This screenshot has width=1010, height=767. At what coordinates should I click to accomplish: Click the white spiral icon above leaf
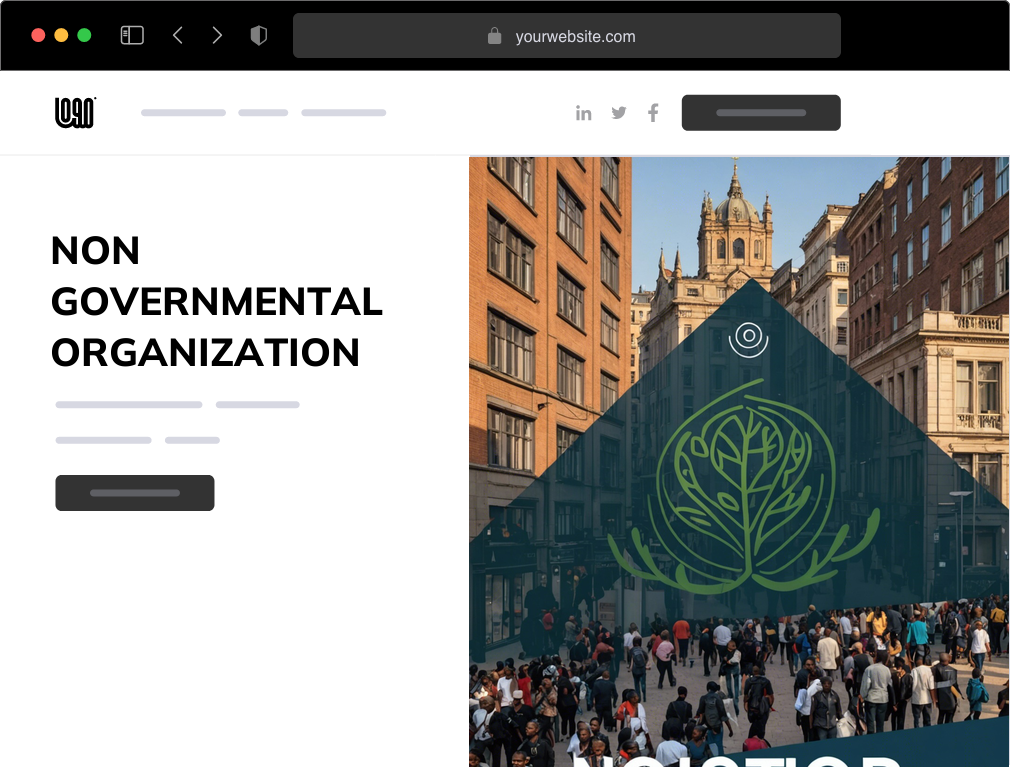tap(748, 338)
